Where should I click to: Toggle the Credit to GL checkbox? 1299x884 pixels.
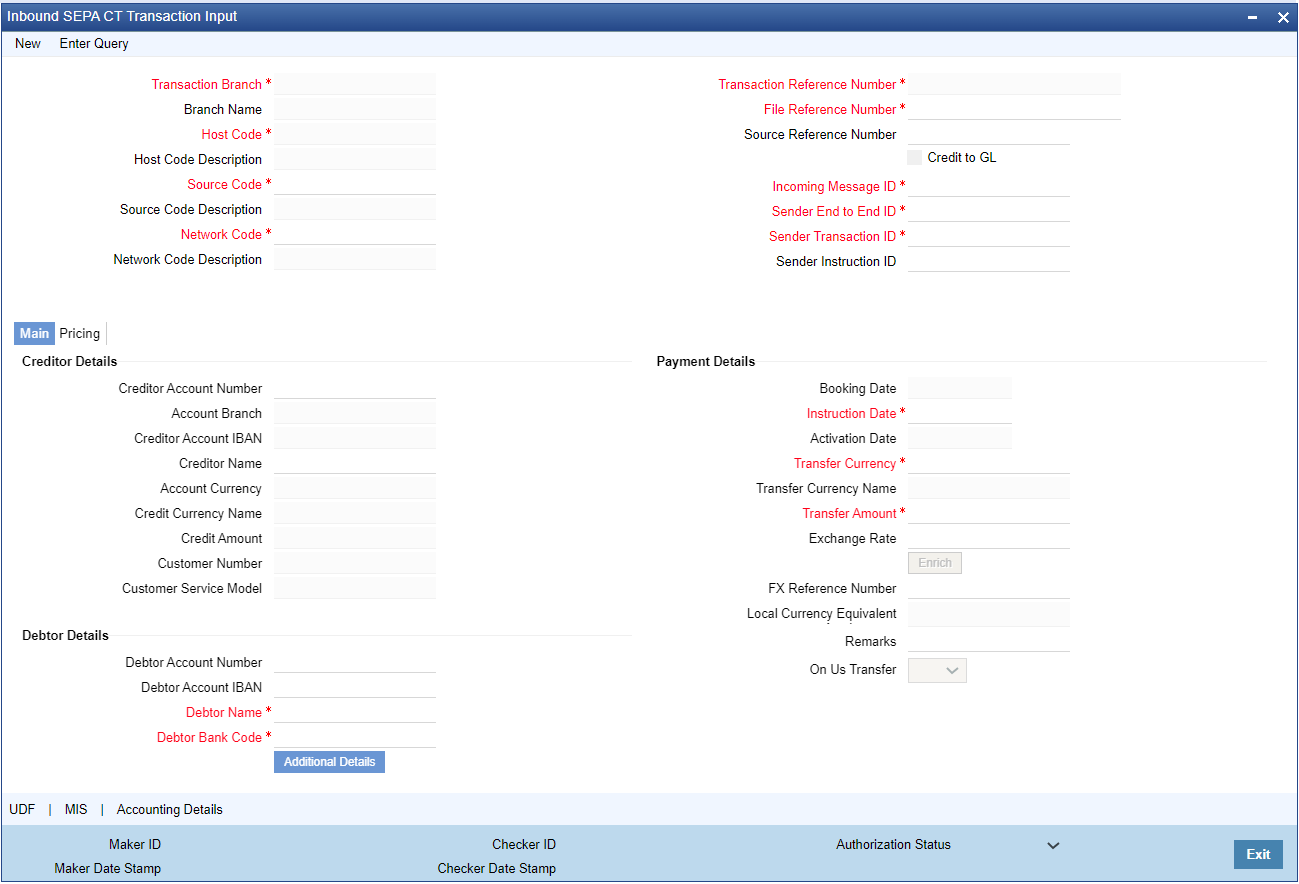pyautogui.click(x=914, y=157)
